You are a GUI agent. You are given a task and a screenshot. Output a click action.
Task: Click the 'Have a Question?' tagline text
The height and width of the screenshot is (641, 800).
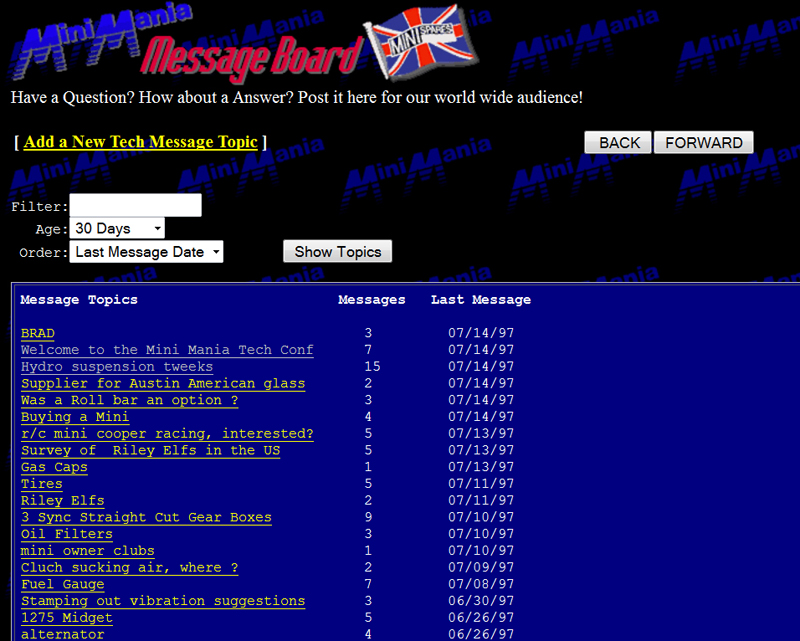coord(296,97)
